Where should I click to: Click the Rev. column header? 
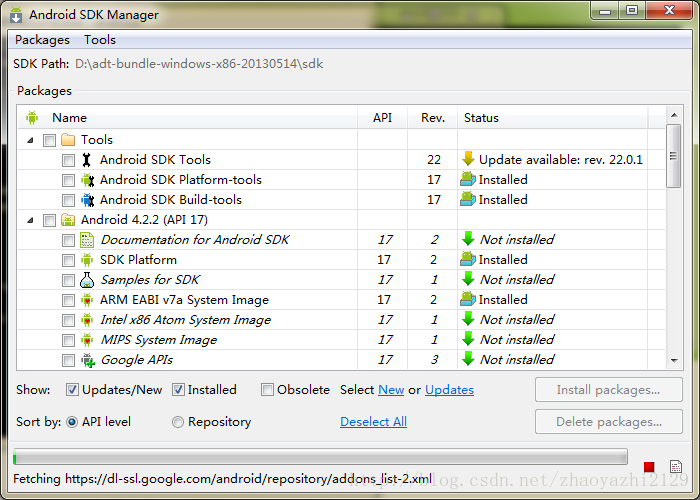pos(433,118)
